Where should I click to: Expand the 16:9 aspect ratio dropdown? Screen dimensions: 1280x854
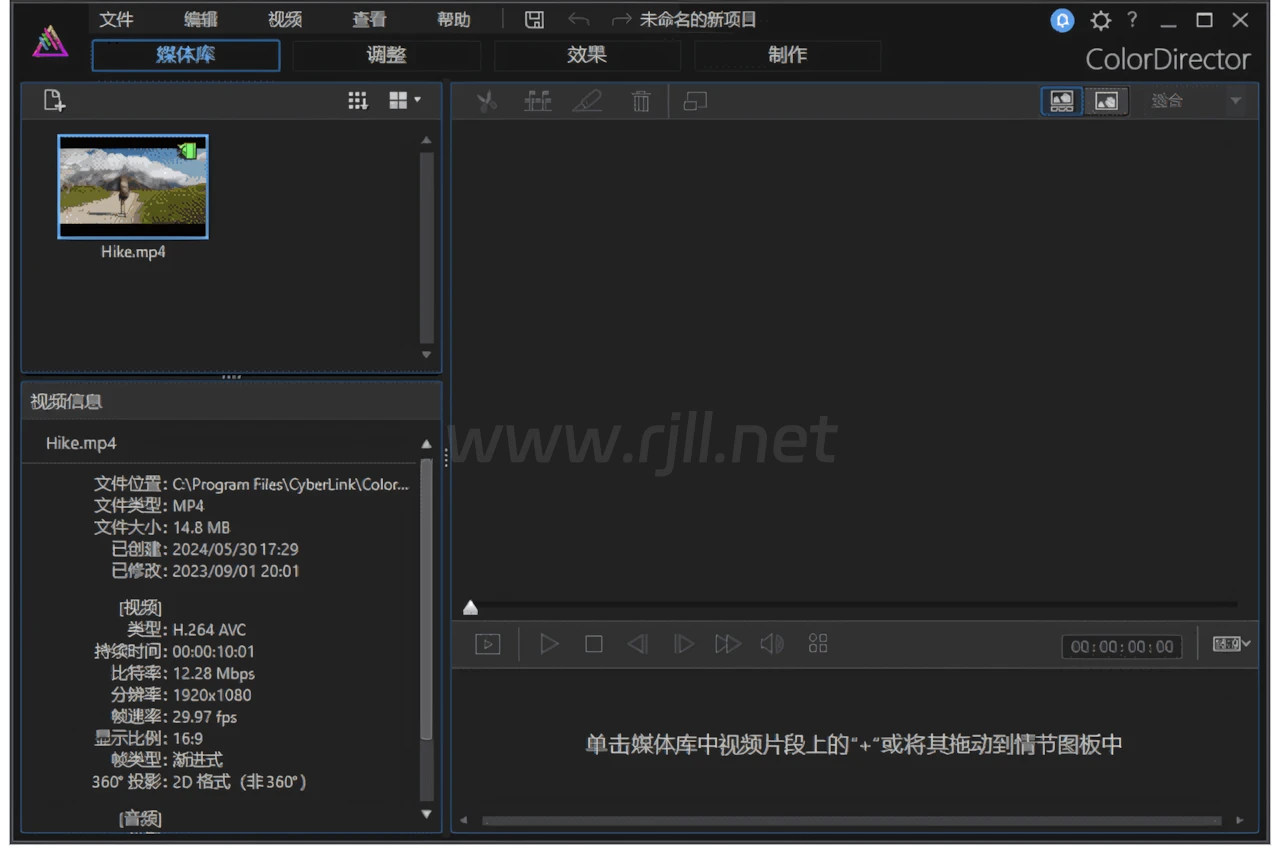1232,645
